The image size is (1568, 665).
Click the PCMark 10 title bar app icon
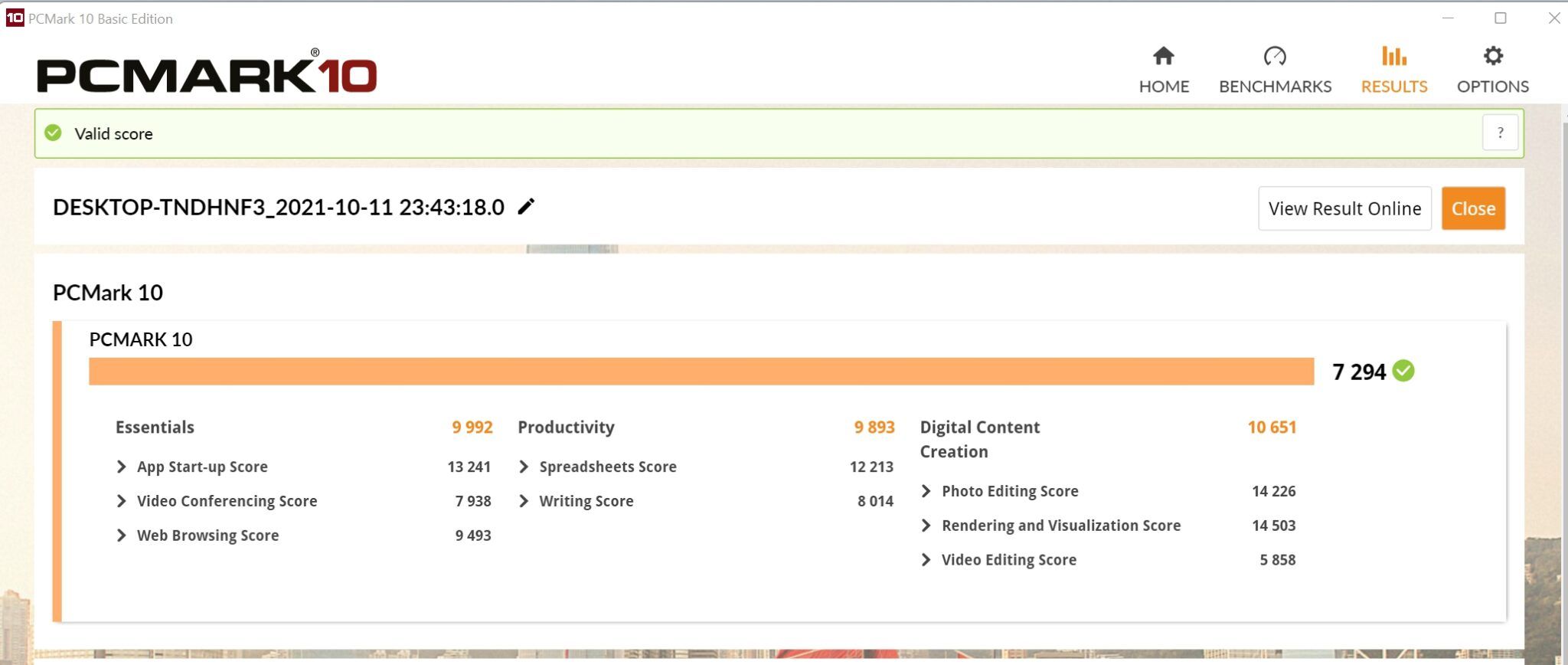pyautogui.click(x=15, y=18)
